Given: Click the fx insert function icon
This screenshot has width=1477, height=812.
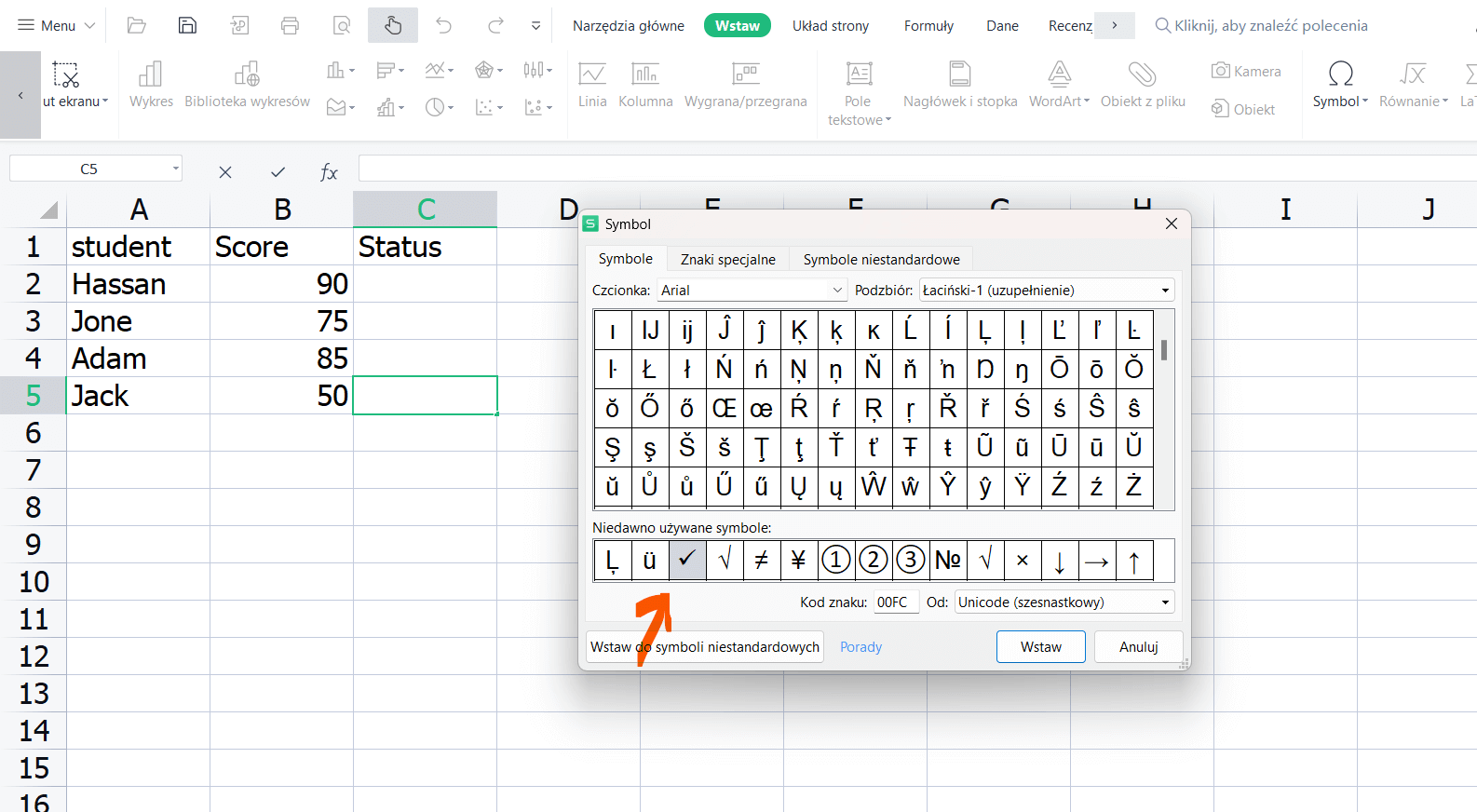Looking at the screenshot, I should [329, 172].
